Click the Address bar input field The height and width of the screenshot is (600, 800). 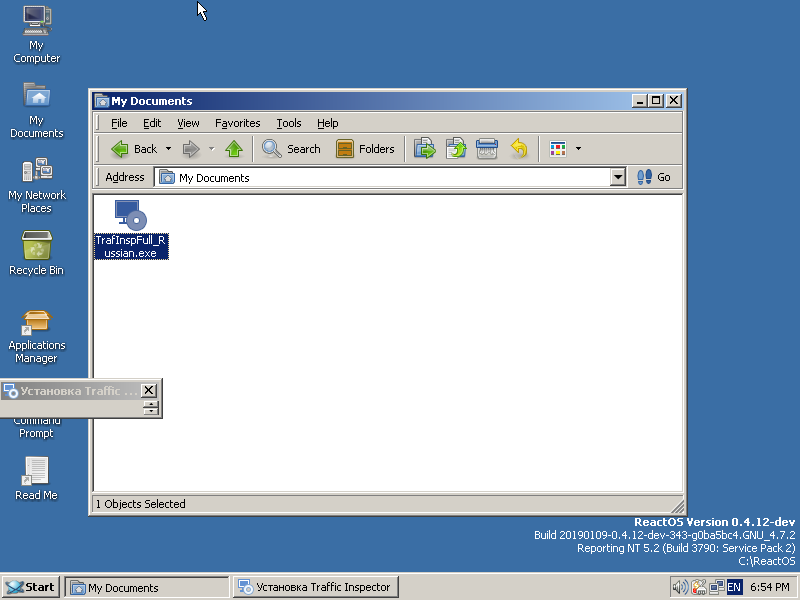click(x=390, y=178)
